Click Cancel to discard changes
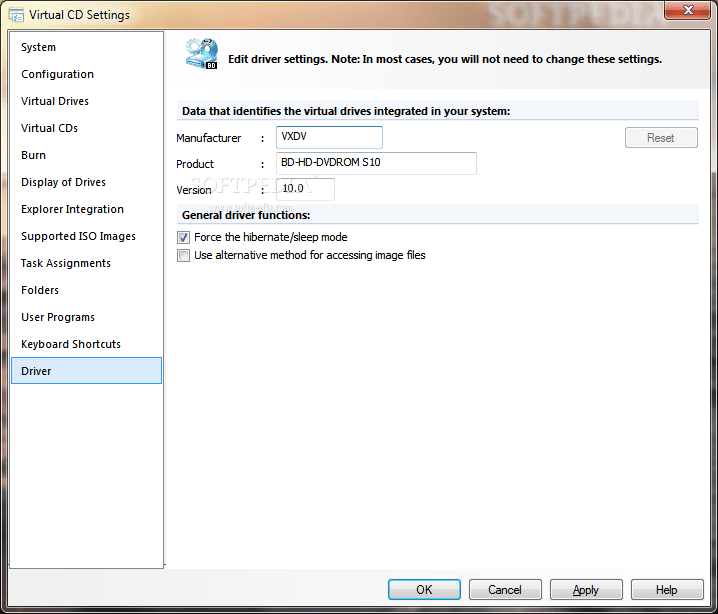 [505, 590]
